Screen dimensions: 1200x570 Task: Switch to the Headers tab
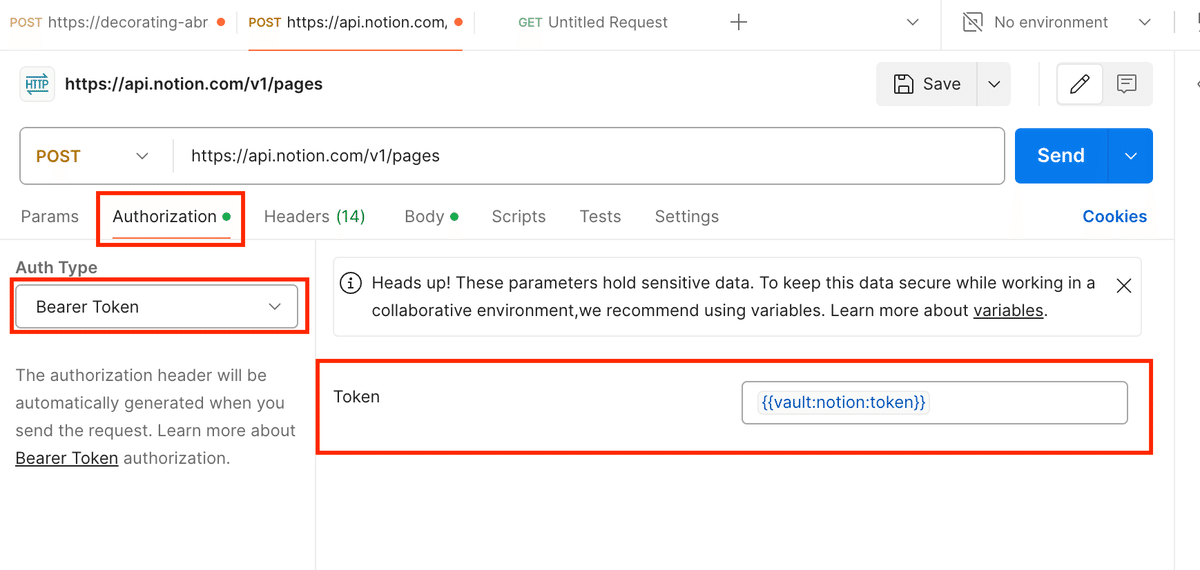(x=314, y=216)
